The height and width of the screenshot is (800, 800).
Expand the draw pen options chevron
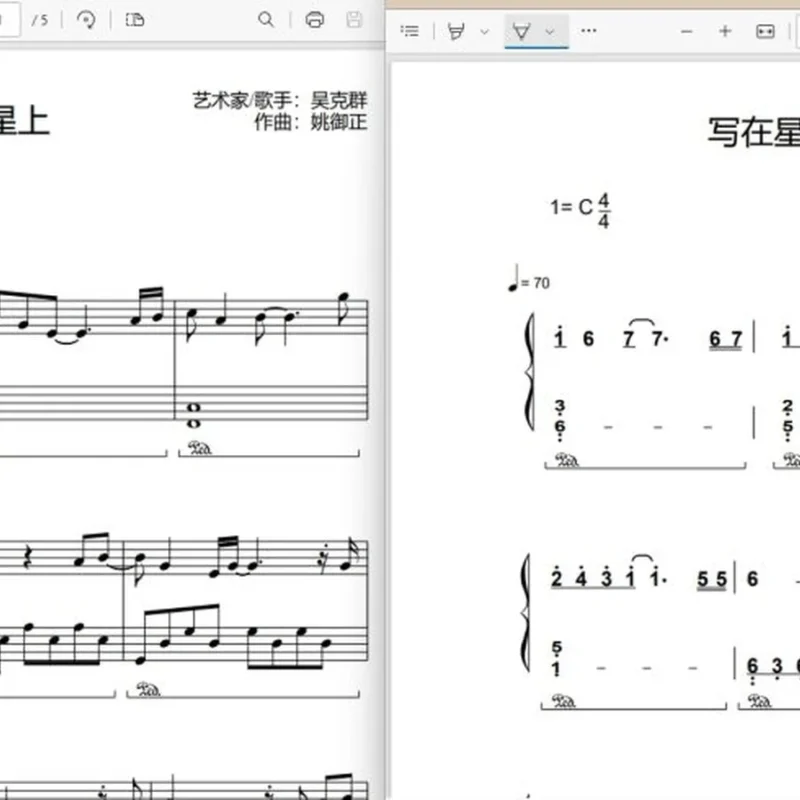coord(550,32)
